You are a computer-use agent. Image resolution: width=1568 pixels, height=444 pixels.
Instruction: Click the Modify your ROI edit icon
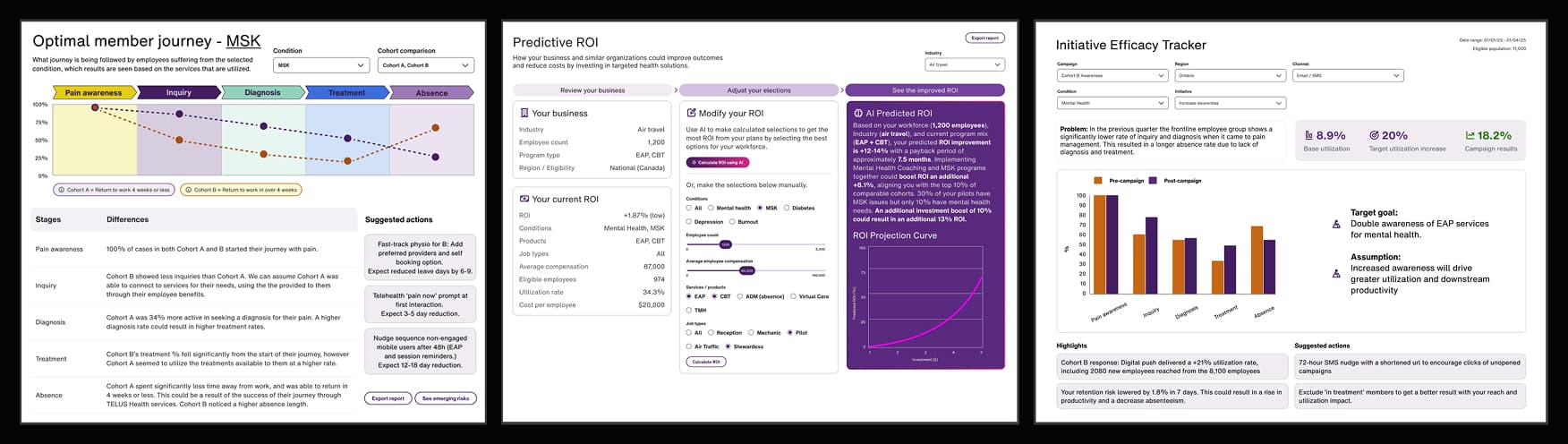pyautogui.click(x=690, y=114)
